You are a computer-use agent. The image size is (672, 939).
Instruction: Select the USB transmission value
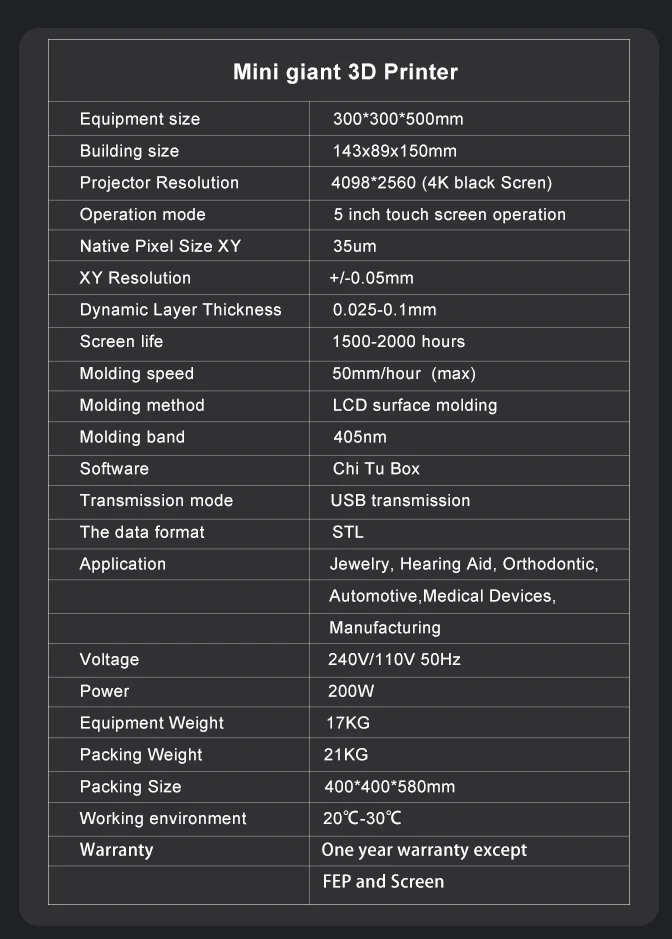[400, 501]
